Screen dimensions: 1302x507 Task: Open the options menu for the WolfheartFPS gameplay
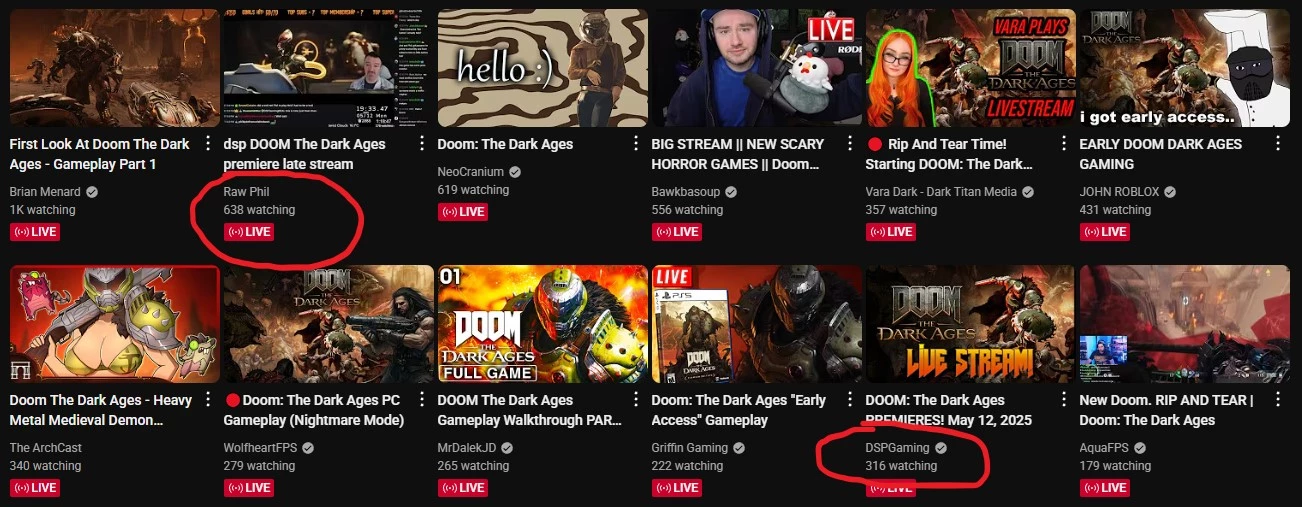pyautogui.click(x=422, y=400)
